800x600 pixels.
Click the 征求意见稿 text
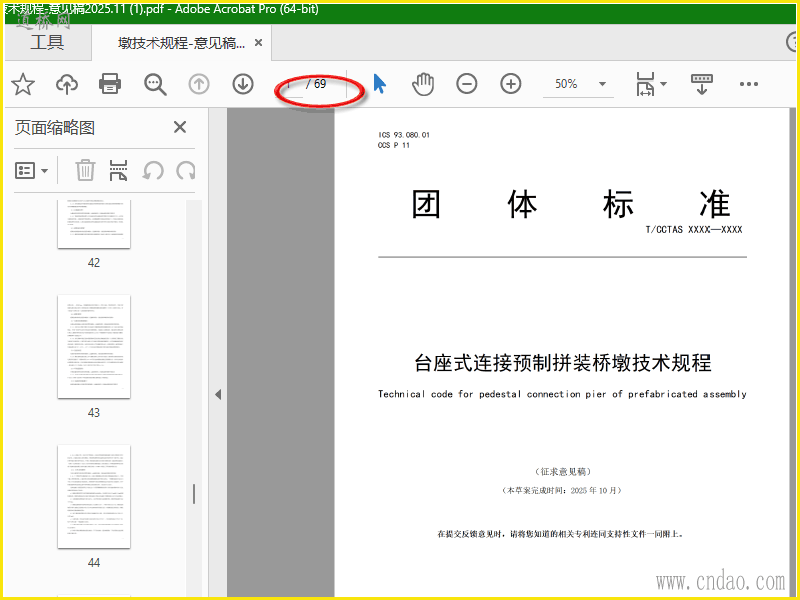point(563,471)
